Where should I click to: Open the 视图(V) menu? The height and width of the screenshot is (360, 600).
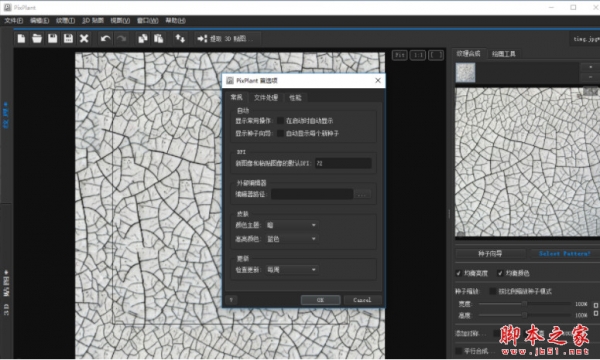point(120,21)
